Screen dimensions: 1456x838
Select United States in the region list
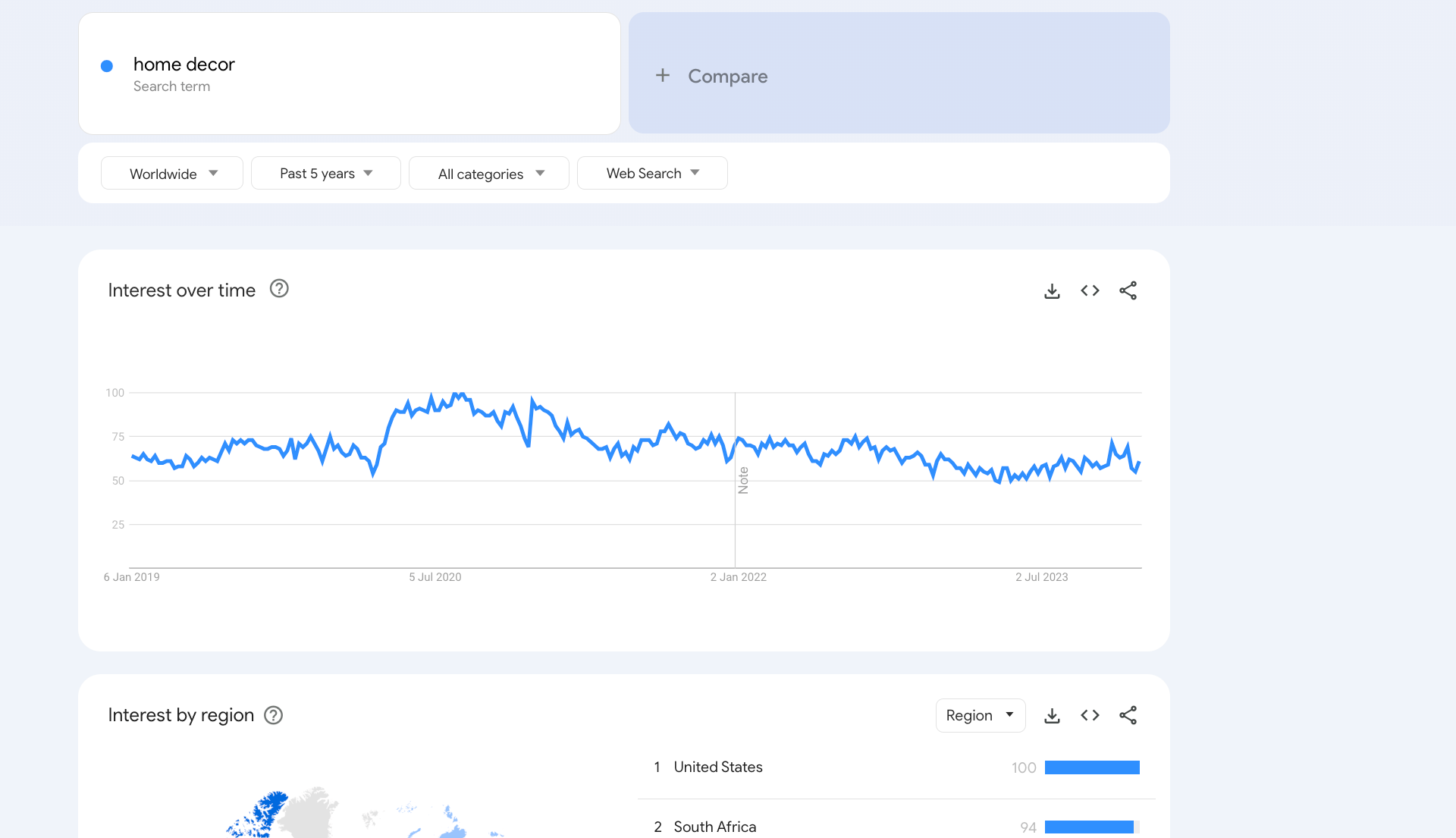717,767
